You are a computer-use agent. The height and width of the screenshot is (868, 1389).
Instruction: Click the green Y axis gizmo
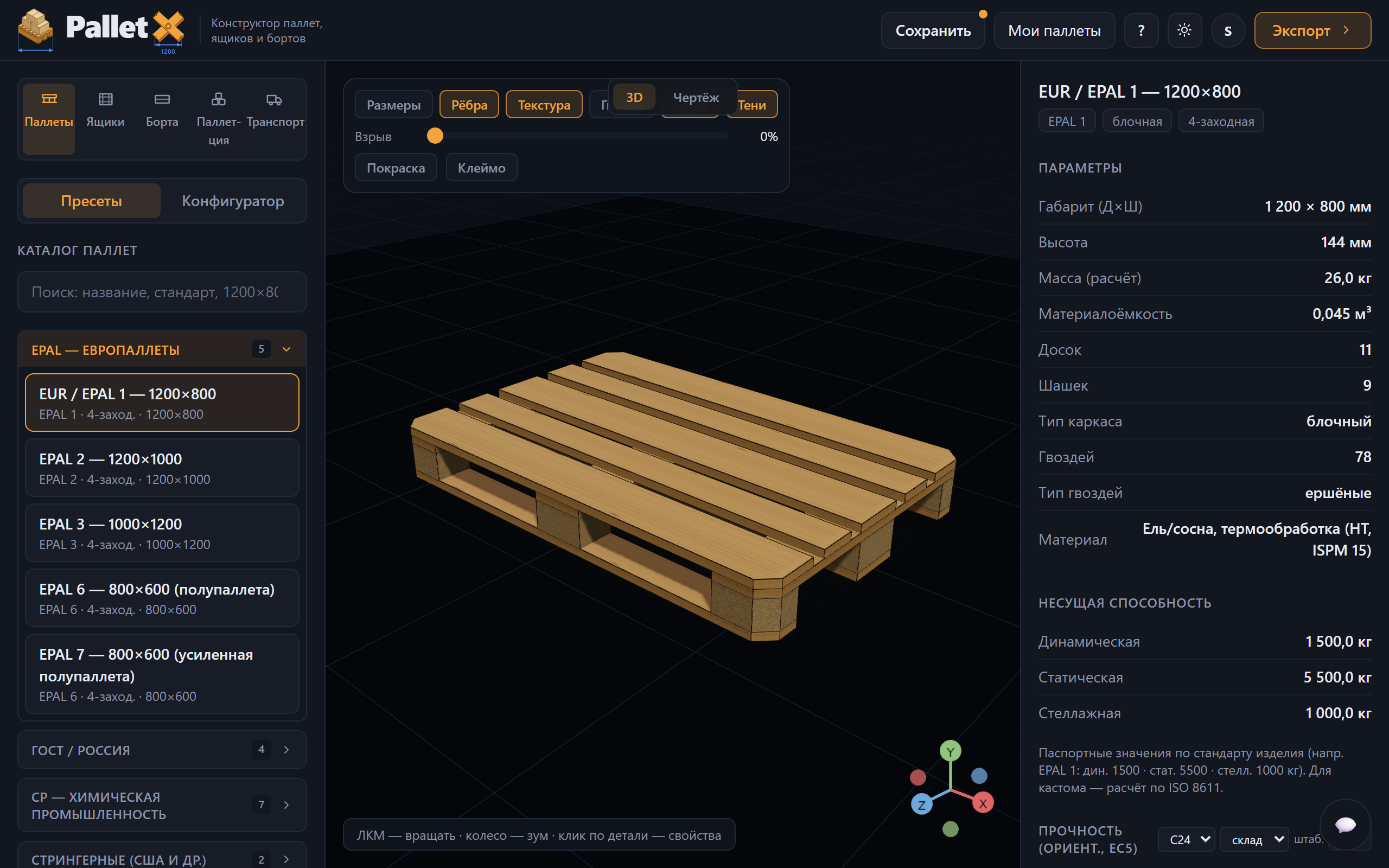click(x=950, y=751)
